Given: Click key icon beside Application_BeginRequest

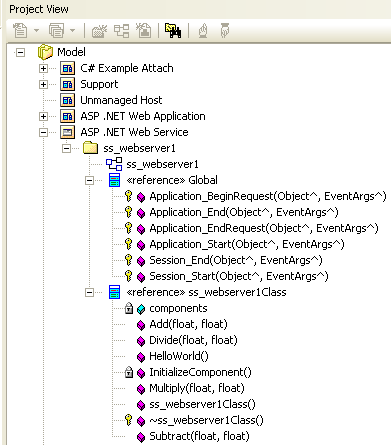Looking at the screenshot, I should click(x=128, y=196).
